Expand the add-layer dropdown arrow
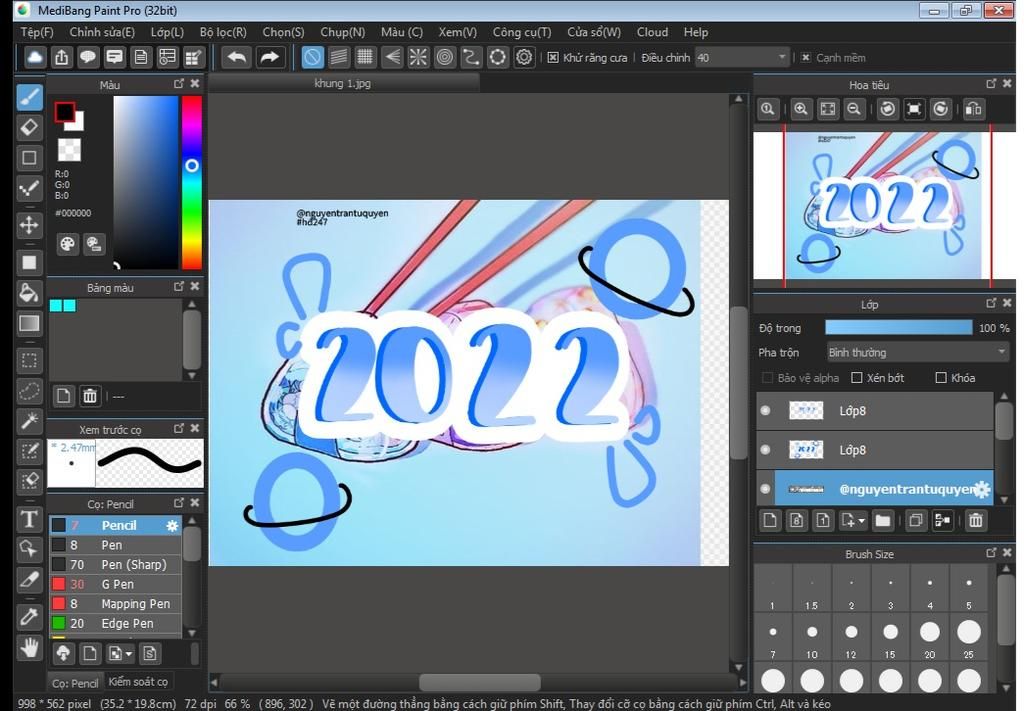 pyautogui.click(x=862, y=521)
